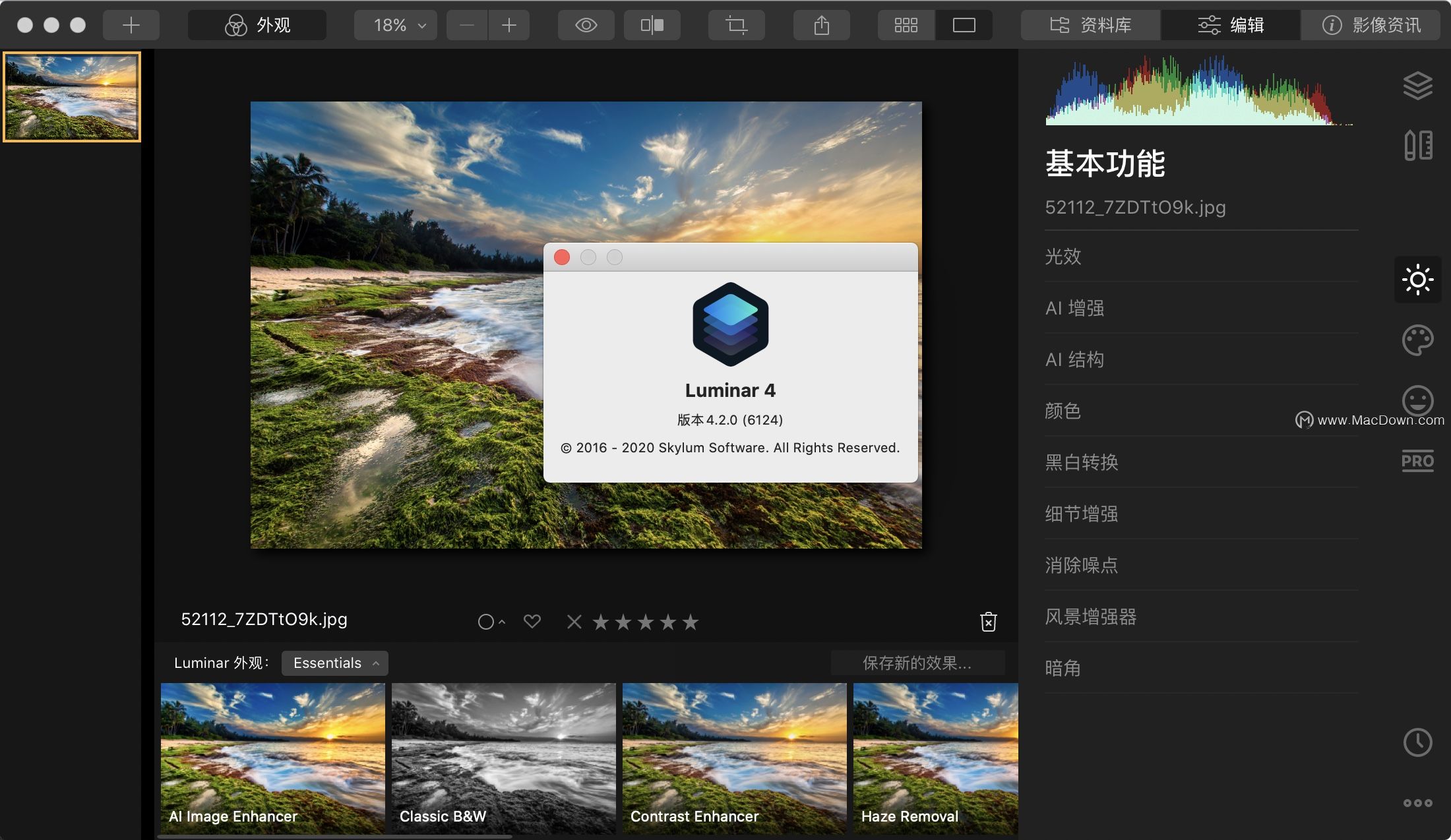Toggle the heart favorite flag
The height and width of the screenshot is (840, 1451).
(532, 621)
